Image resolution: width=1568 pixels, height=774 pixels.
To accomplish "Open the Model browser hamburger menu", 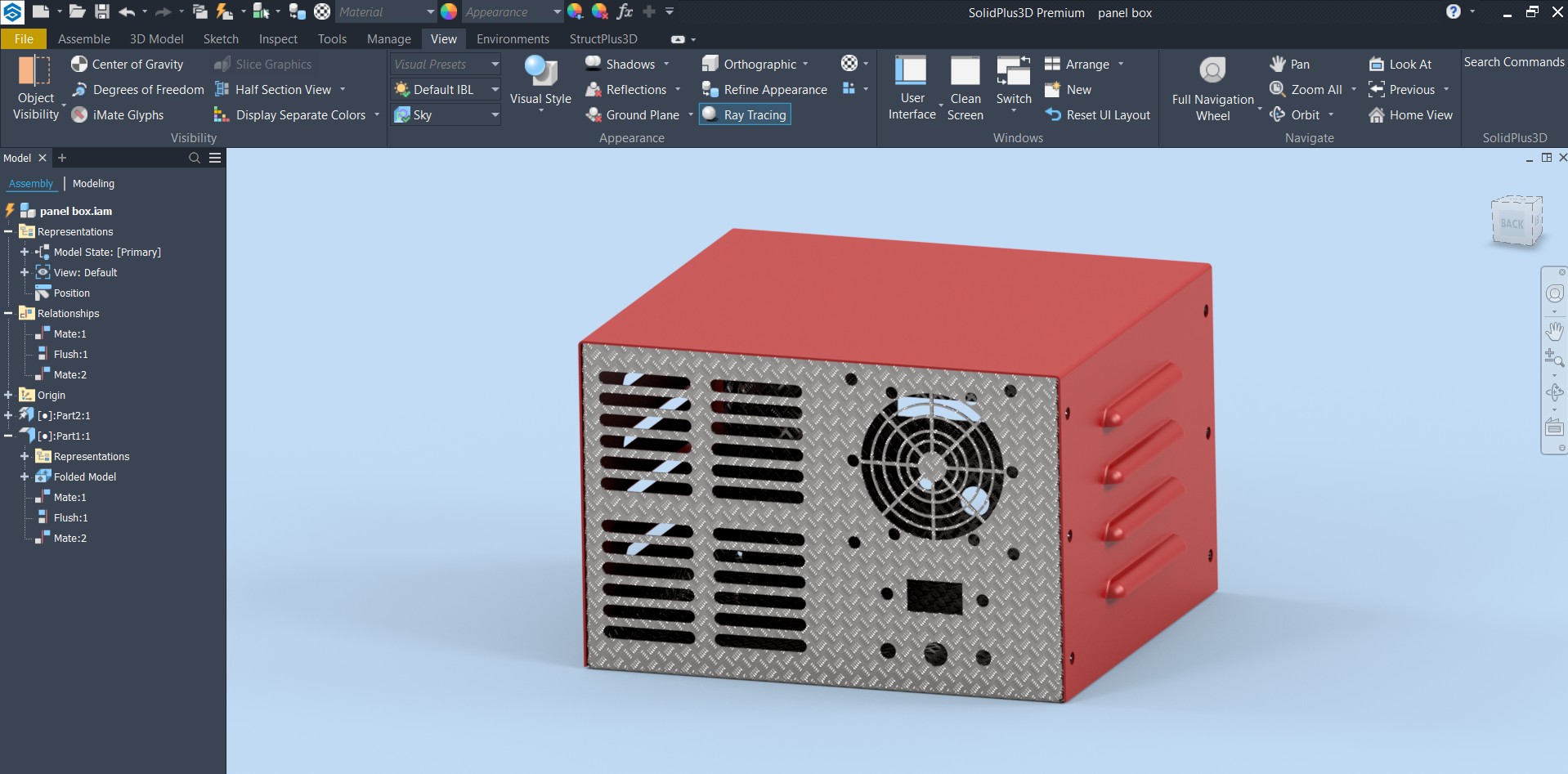I will point(215,158).
